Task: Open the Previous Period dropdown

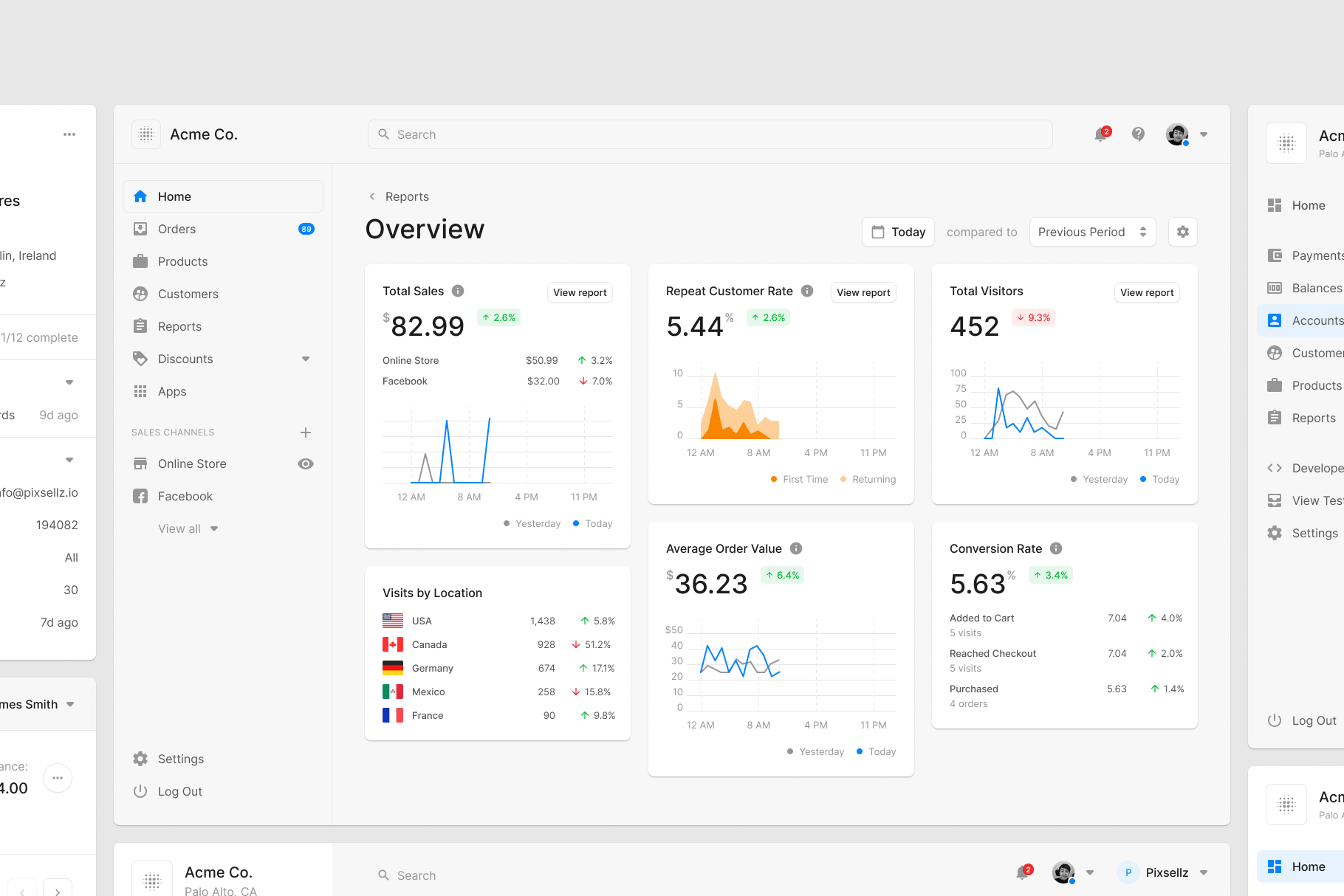Action: (x=1092, y=232)
